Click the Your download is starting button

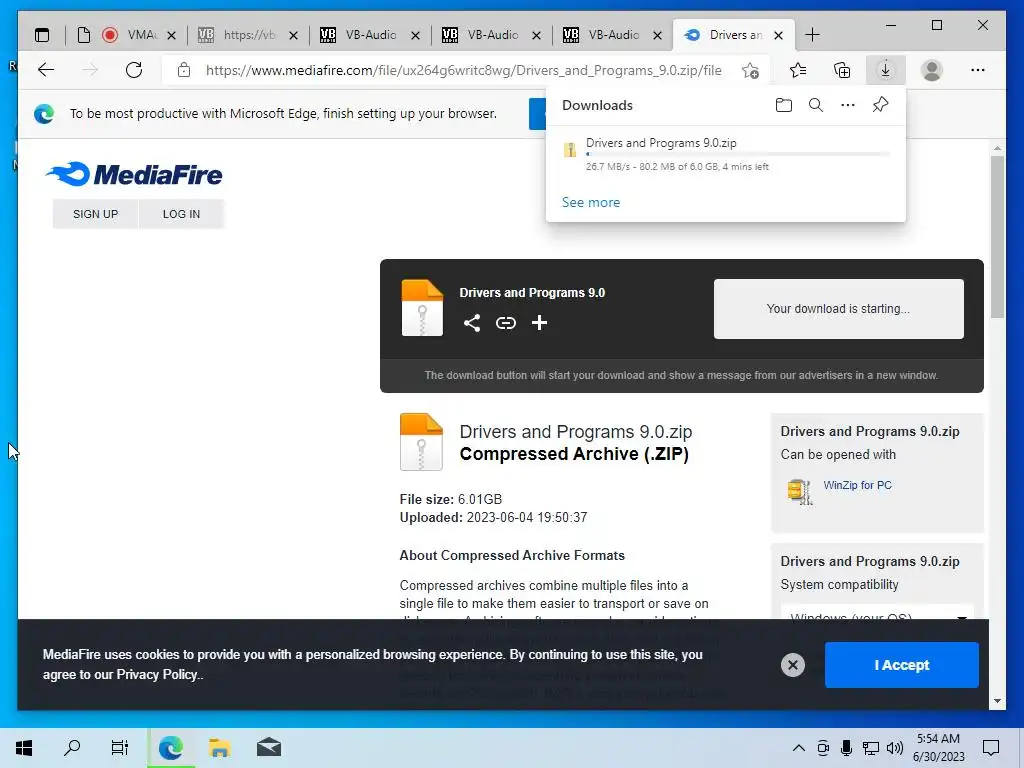click(839, 309)
